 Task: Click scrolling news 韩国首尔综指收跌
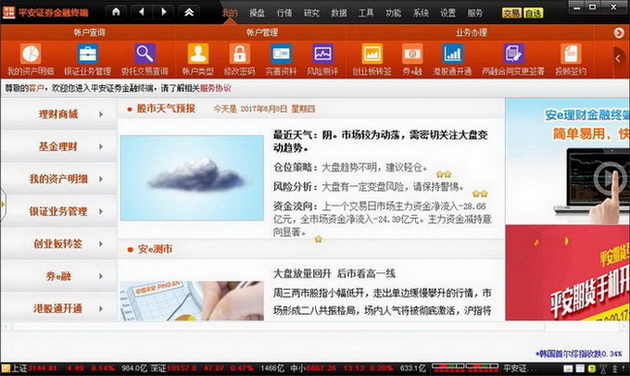click(579, 354)
